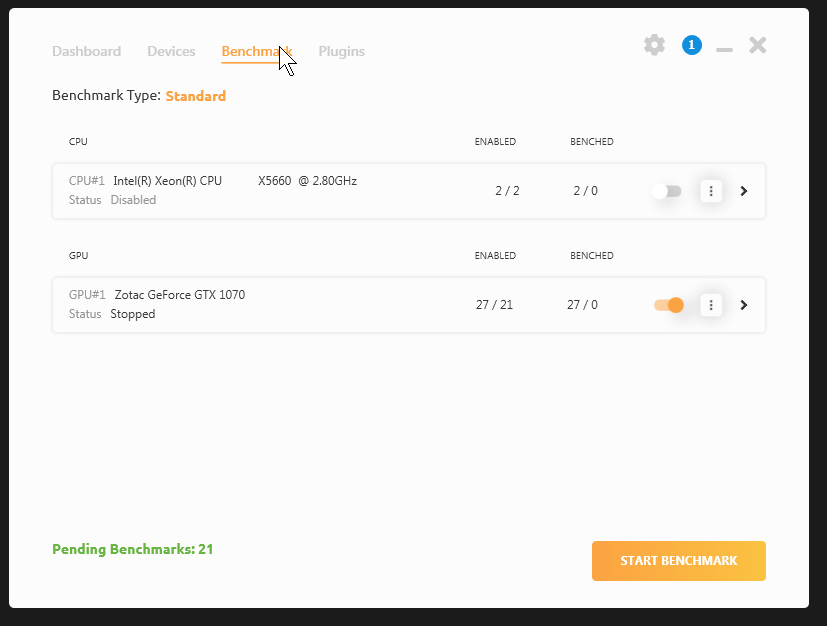Expand CPU#1 details with the chevron
827x626 pixels.
tap(743, 191)
